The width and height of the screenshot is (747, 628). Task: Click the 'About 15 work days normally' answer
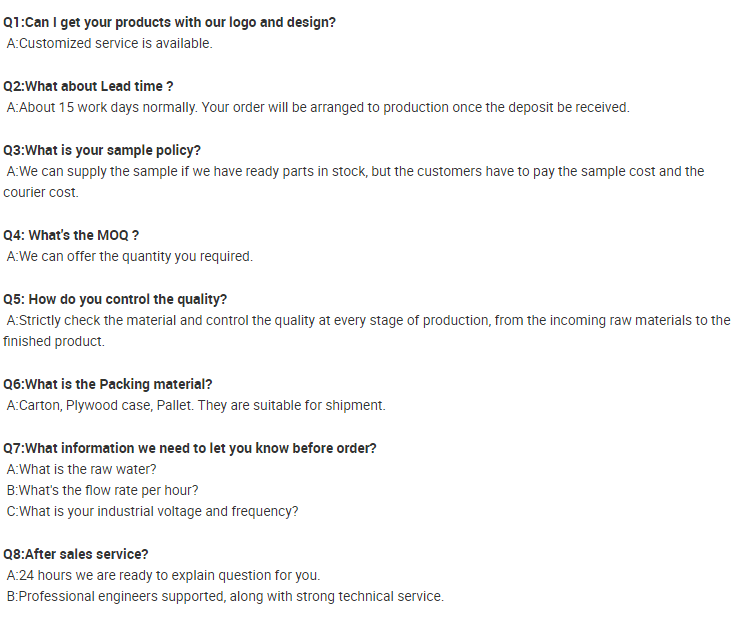pyautogui.click(x=317, y=107)
